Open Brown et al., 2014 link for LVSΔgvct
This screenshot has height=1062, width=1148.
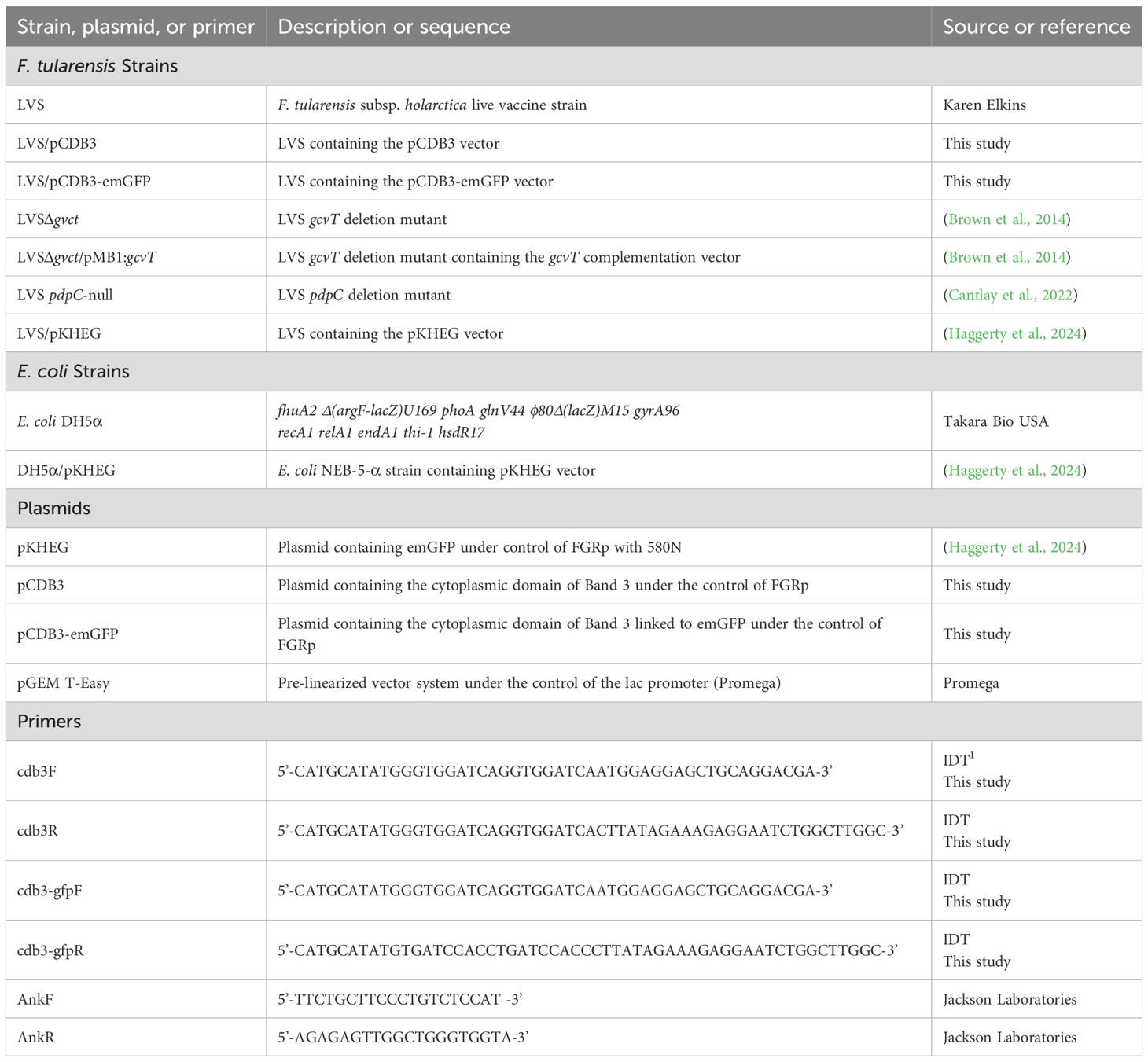coord(1006,219)
